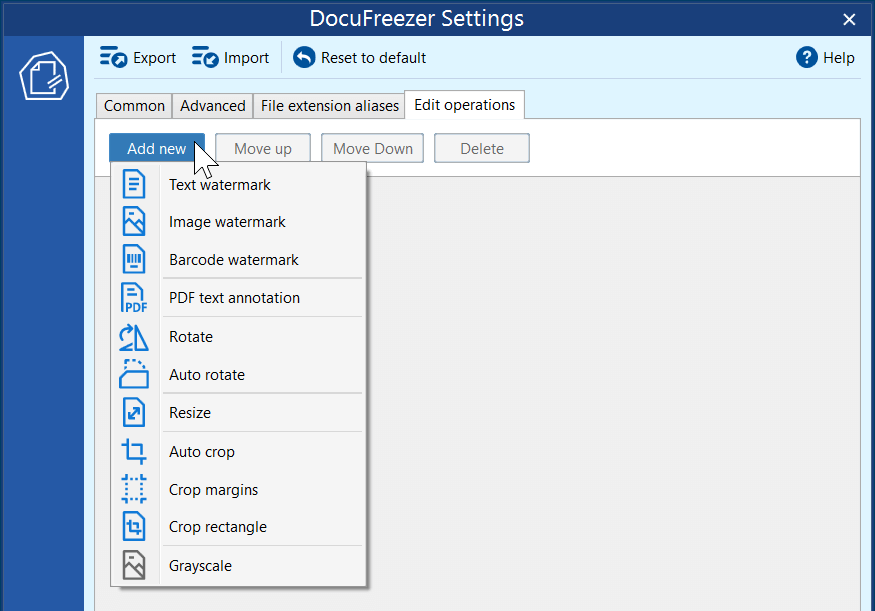Click the Auto rotate icon
875x611 pixels.
pos(134,374)
